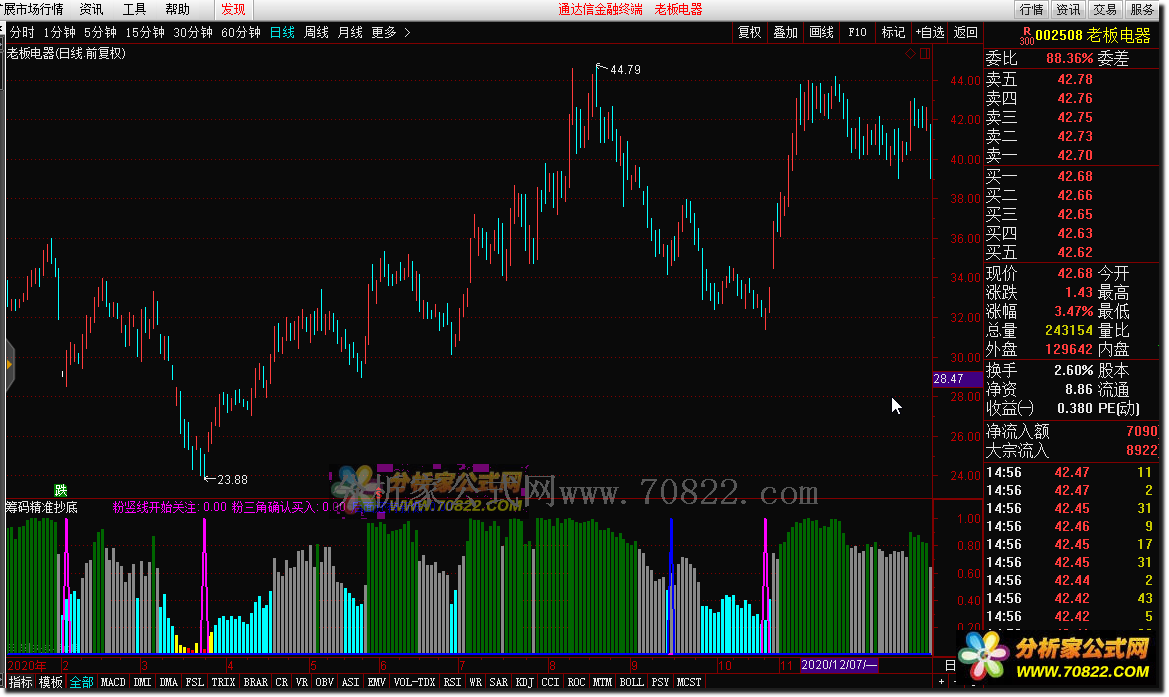Screen dimensions: 1169x697
Task: Add stock with +自选 button
Action: pyautogui.click(x=930, y=32)
